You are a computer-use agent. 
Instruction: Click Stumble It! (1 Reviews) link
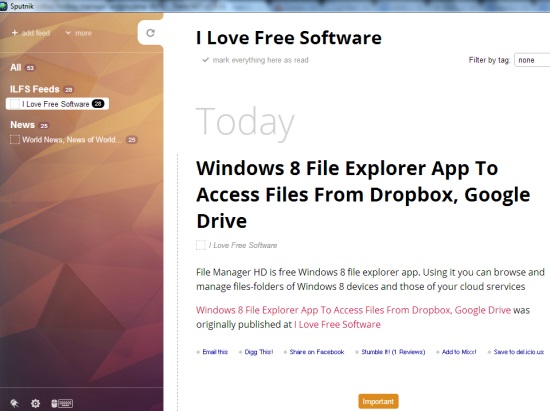pos(393,352)
